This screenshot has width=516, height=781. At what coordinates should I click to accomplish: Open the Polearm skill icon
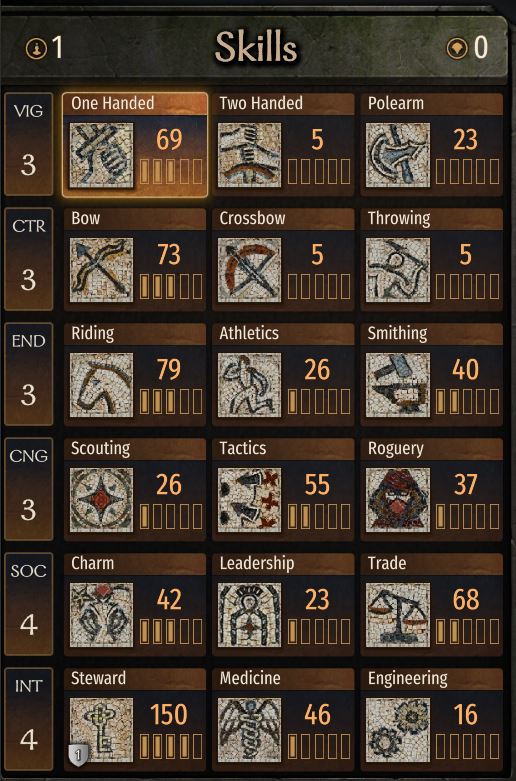[x=398, y=155]
